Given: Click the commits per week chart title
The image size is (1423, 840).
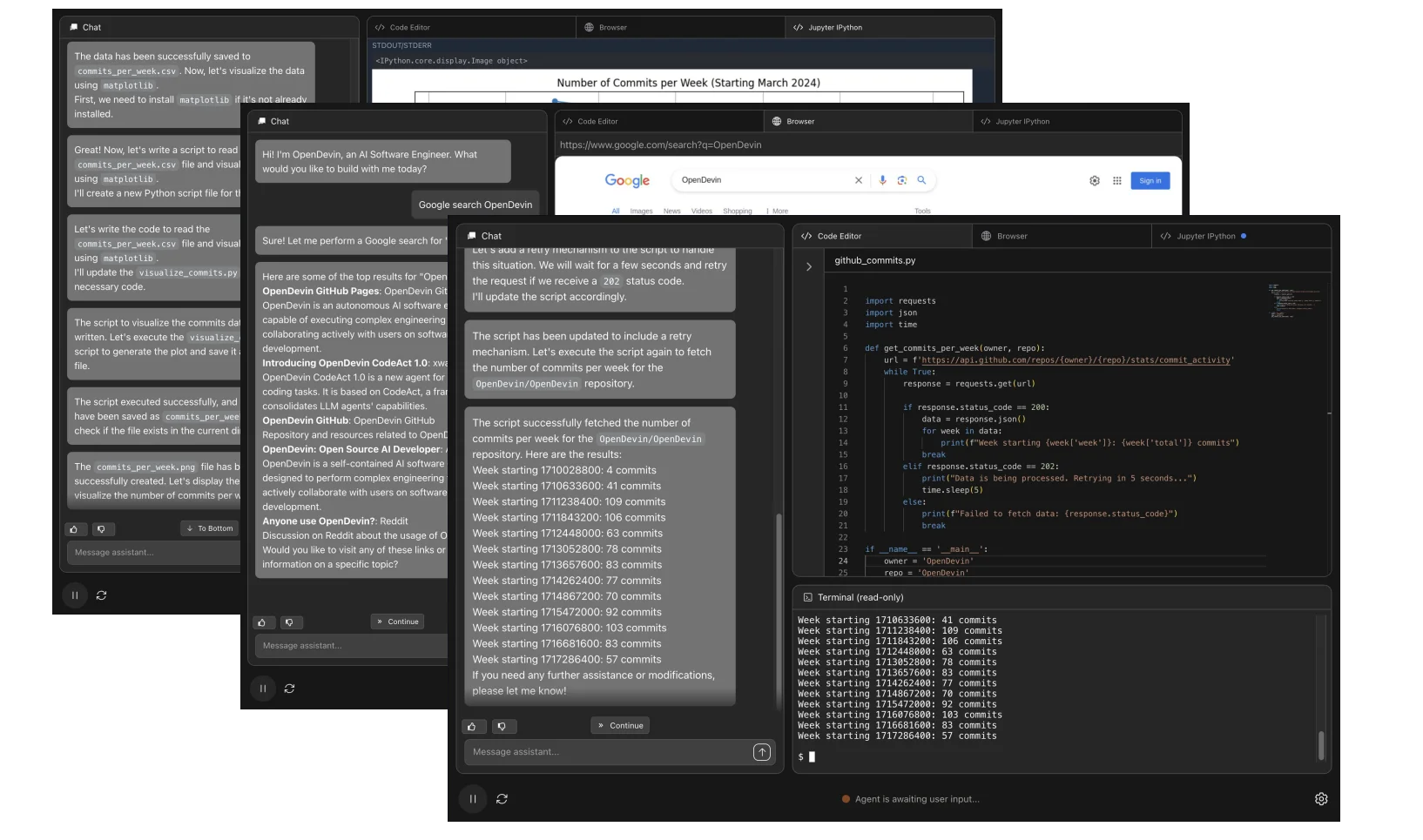Looking at the screenshot, I should tap(688, 83).
